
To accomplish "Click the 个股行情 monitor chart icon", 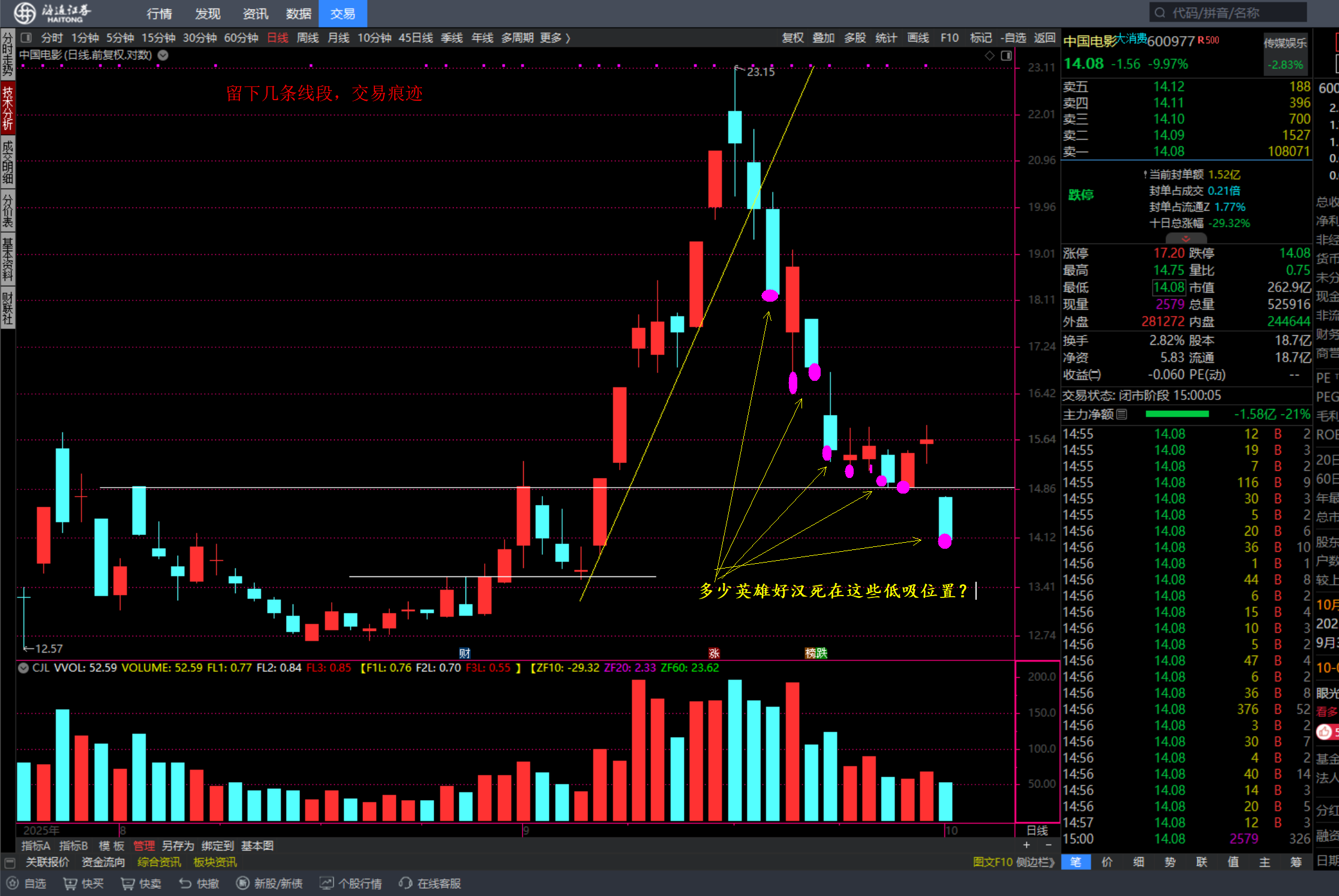I will [327, 883].
